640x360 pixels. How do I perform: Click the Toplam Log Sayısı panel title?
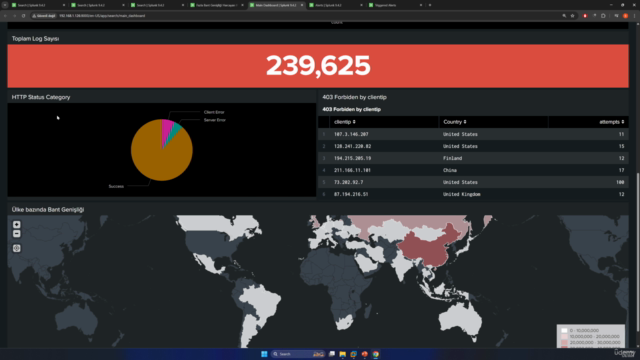tap(35, 38)
